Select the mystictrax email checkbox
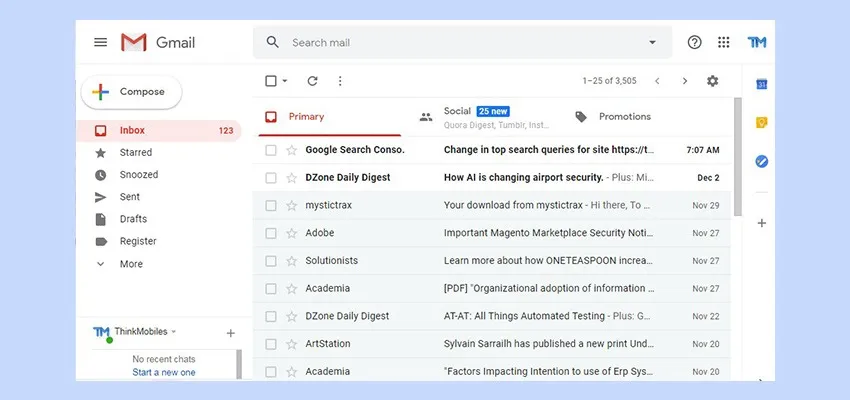Viewport: 850px width, 400px height. click(271, 205)
